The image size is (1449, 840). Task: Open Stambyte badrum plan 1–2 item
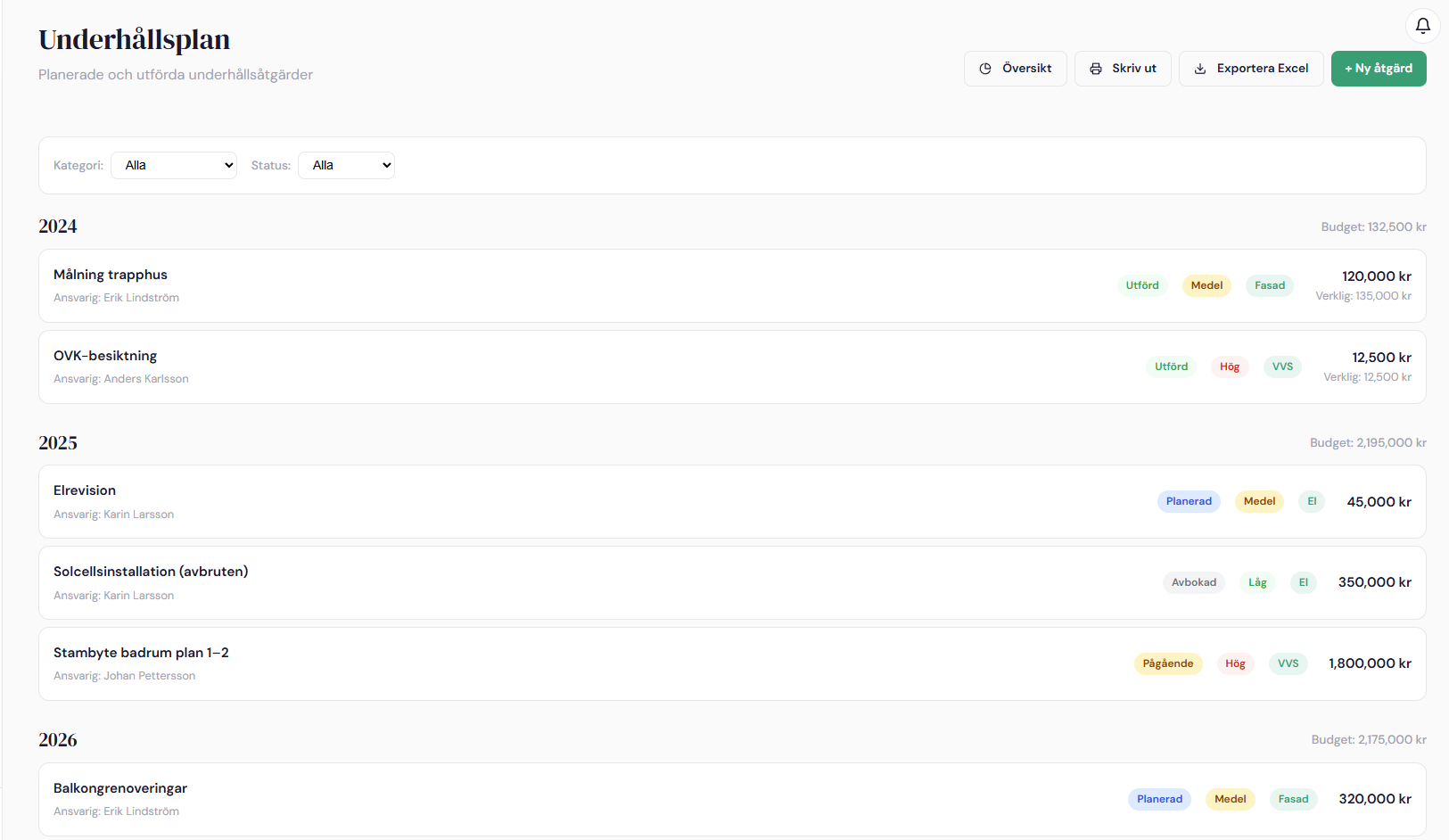point(141,653)
